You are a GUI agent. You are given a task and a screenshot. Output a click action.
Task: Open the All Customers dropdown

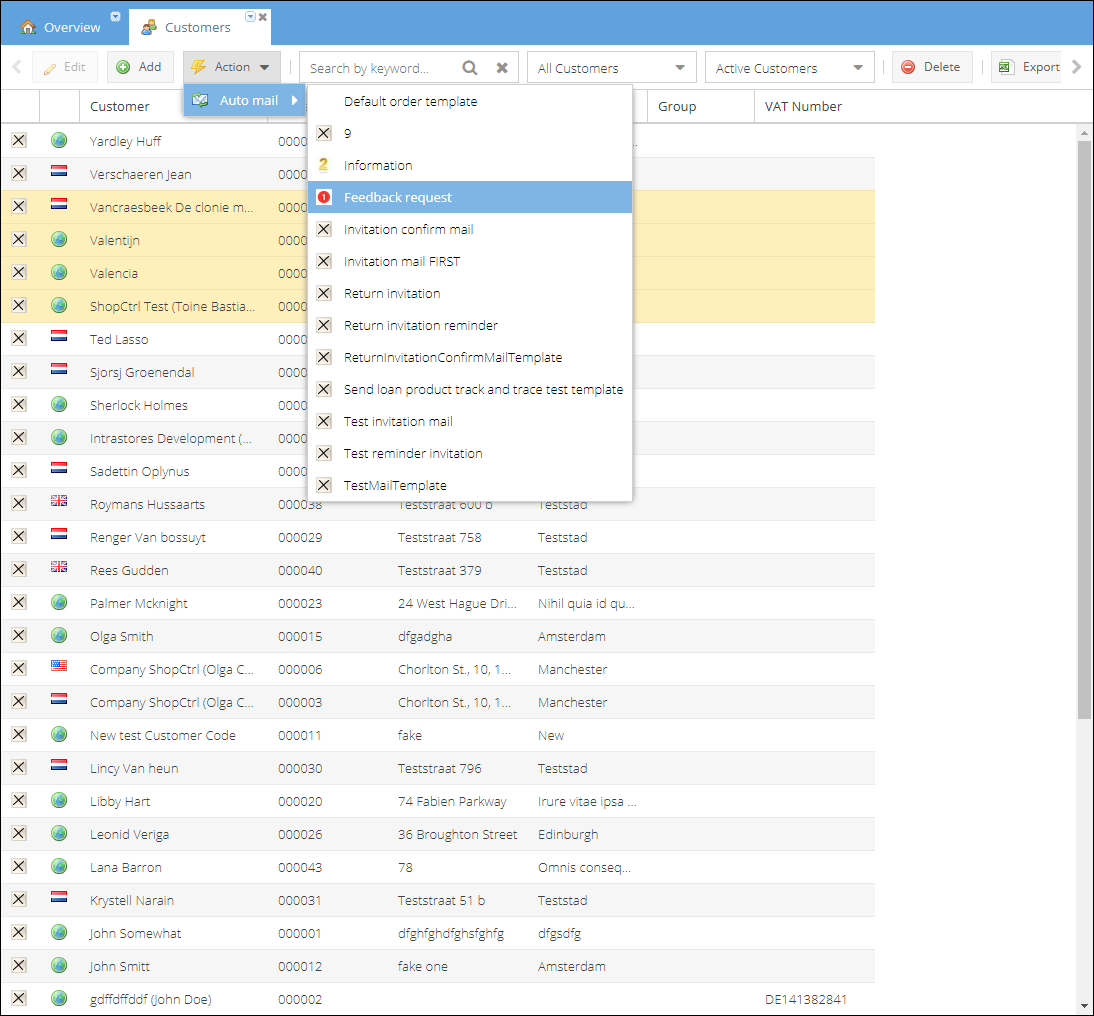[612, 68]
